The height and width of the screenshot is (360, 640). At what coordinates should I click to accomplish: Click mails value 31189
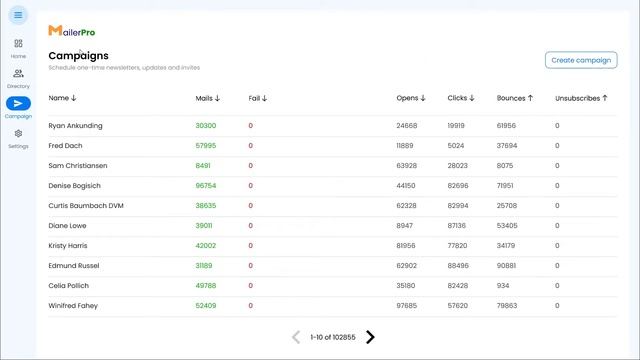(204, 266)
